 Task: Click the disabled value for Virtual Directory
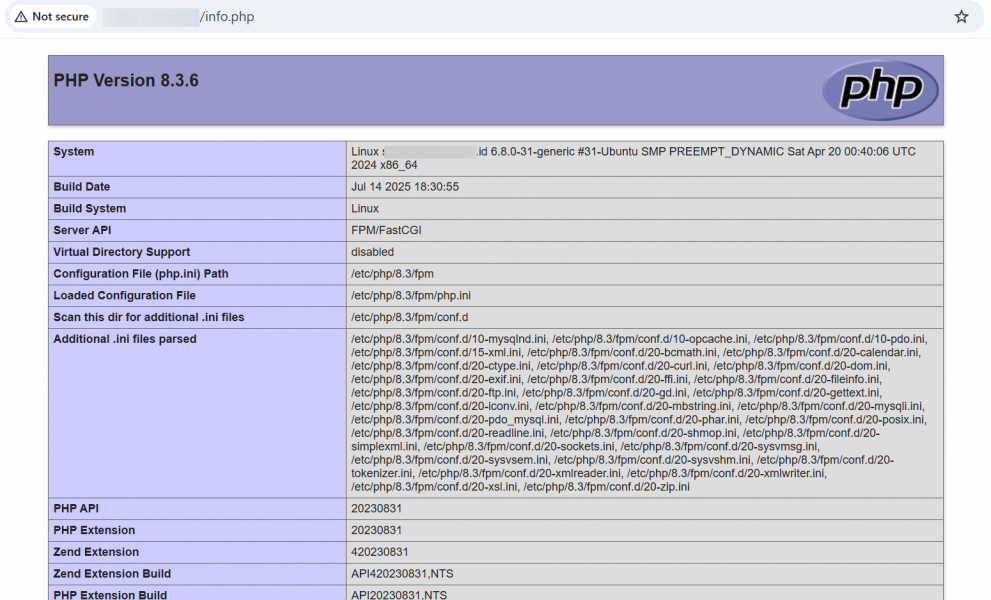click(372, 252)
